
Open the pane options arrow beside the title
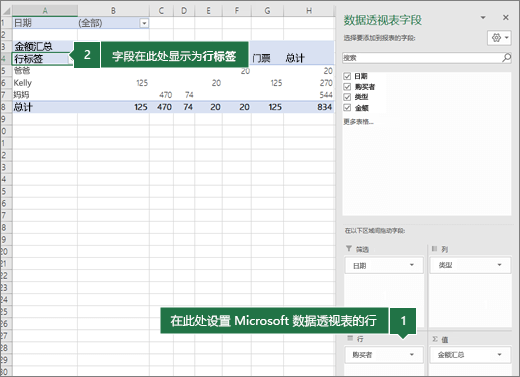483,17
